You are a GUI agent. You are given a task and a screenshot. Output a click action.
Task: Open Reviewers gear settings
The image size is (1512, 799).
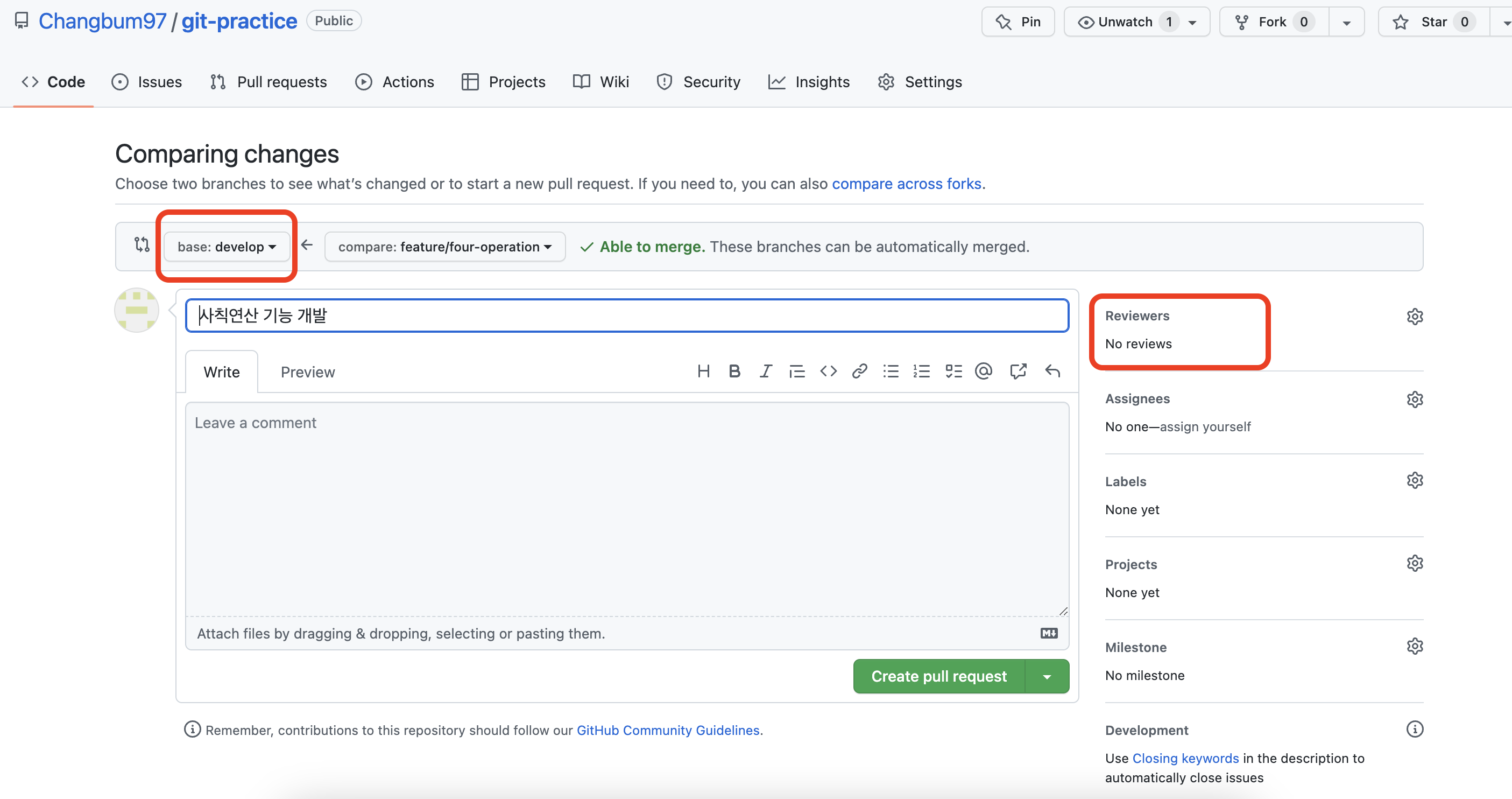(1415, 317)
